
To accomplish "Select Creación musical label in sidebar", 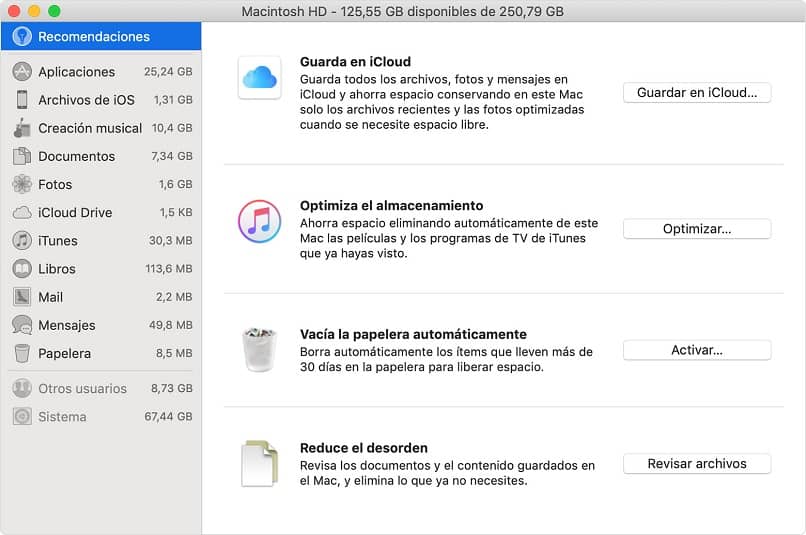I will [x=90, y=128].
